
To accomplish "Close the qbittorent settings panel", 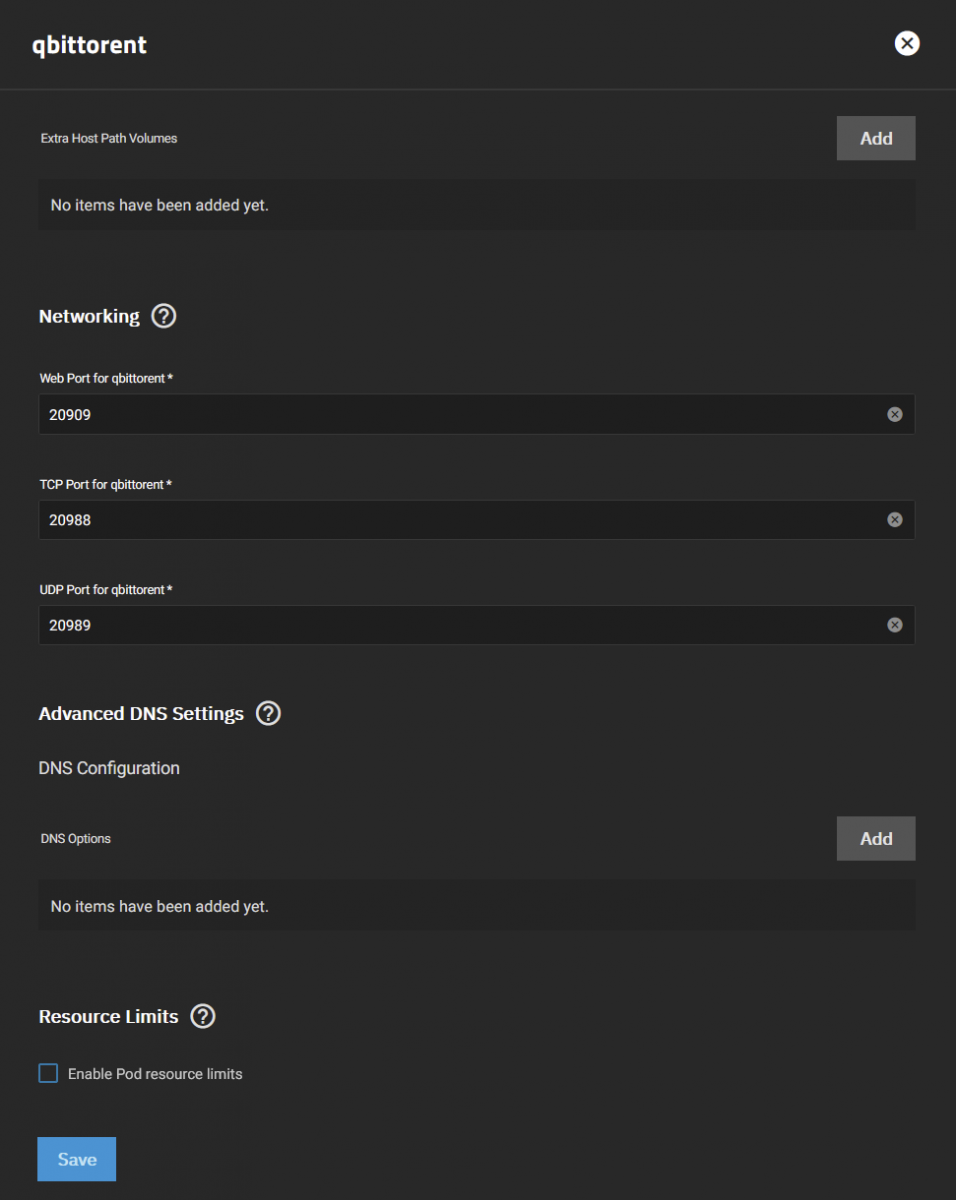I will click(906, 43).
